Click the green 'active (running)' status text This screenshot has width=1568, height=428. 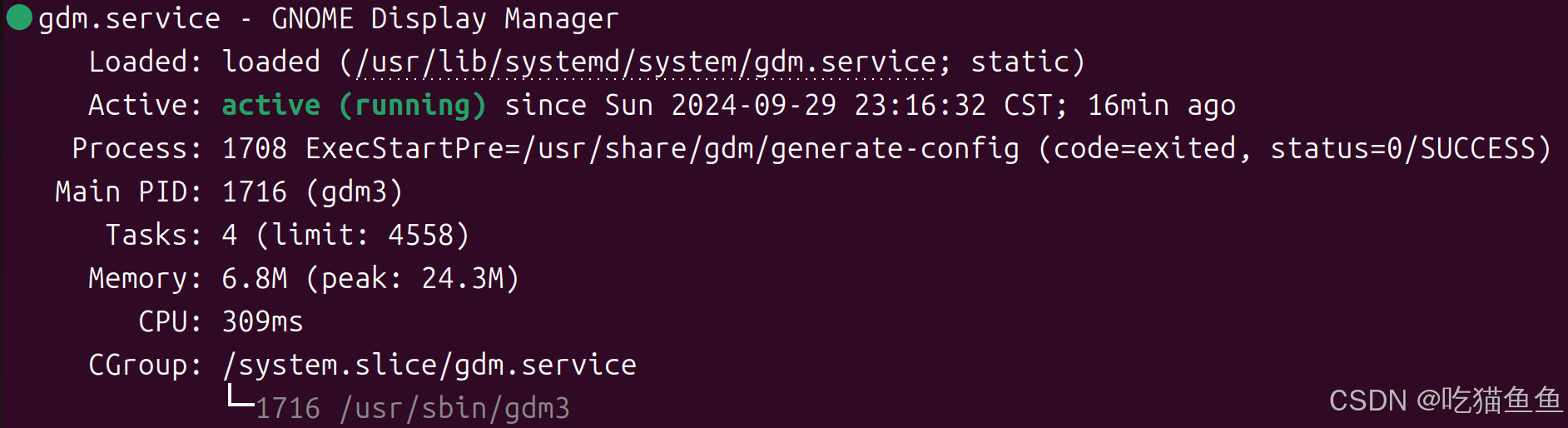(x=354, y=106)
